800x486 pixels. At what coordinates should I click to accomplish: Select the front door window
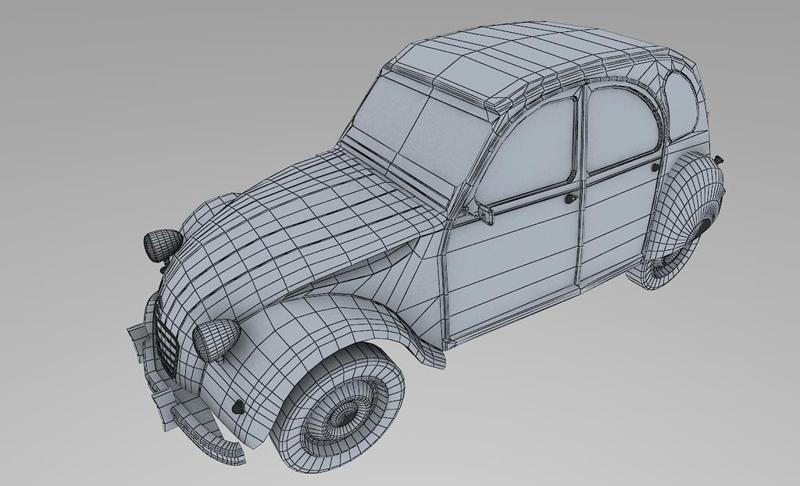tap(526, 149)
